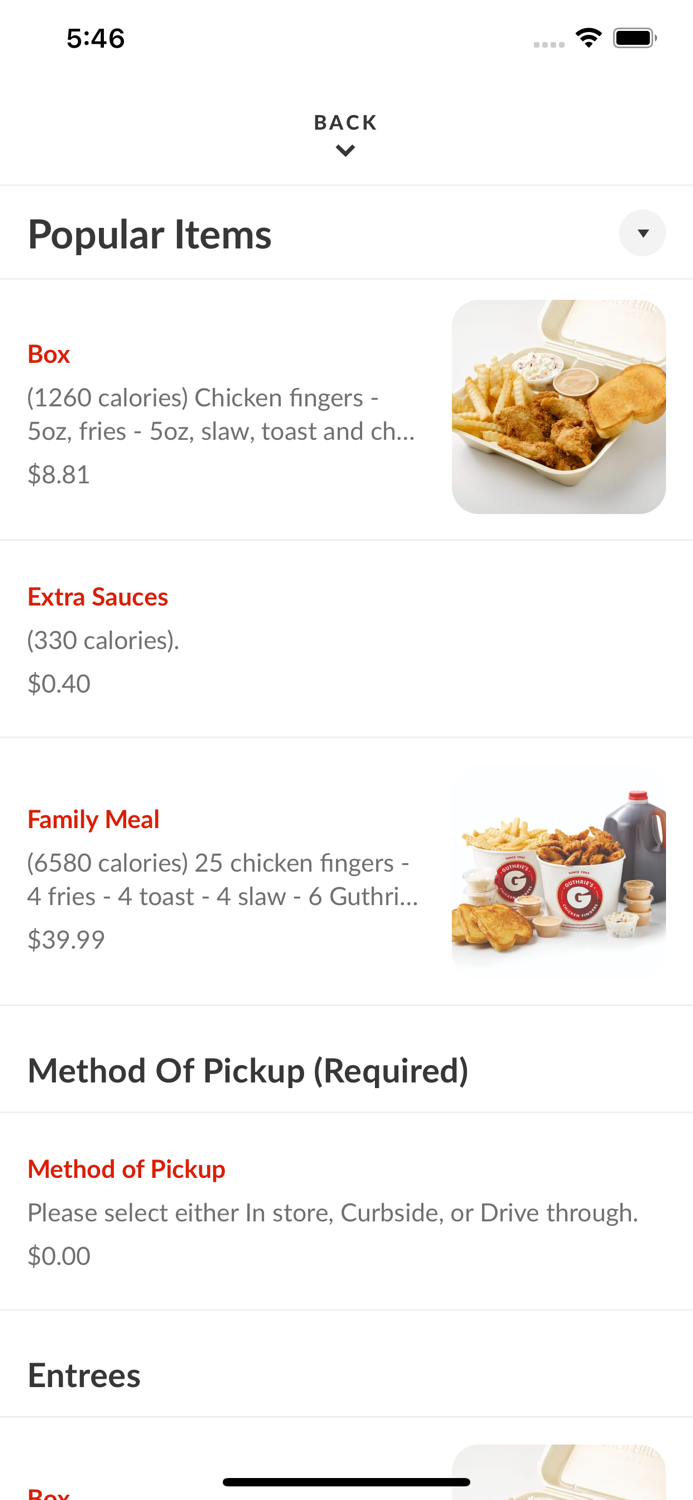Tap the Entrees section header
This screenshot has height=1500, width=693.
tap(84, 1375)
